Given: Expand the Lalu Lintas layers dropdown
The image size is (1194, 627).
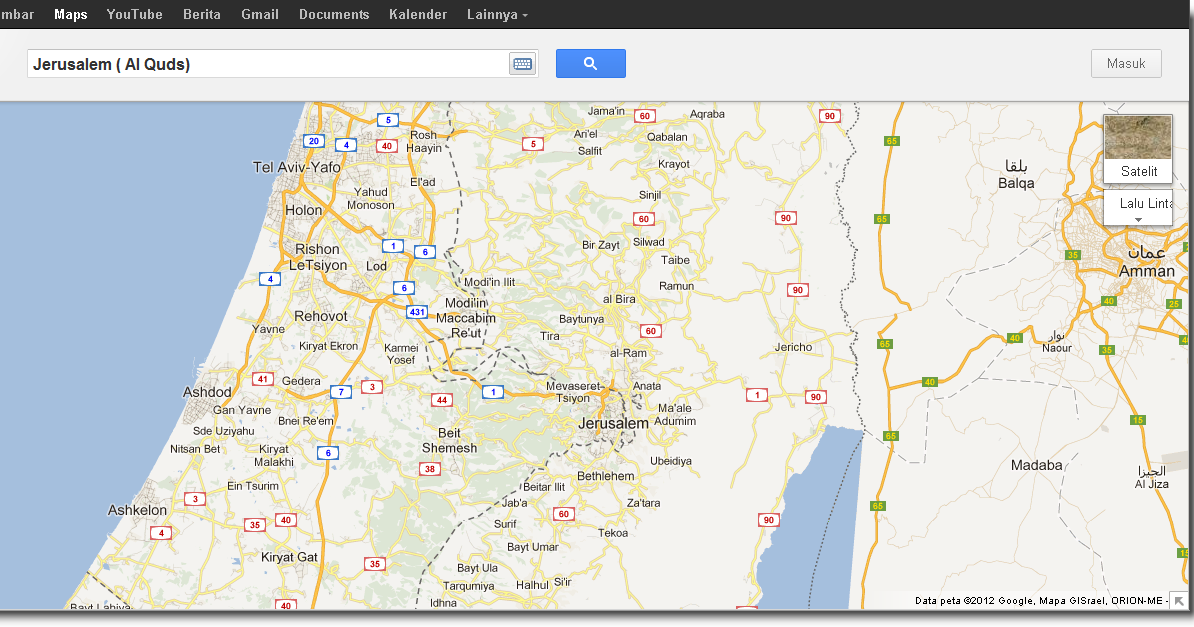Looking at the screenshot, I should 1138,207.
